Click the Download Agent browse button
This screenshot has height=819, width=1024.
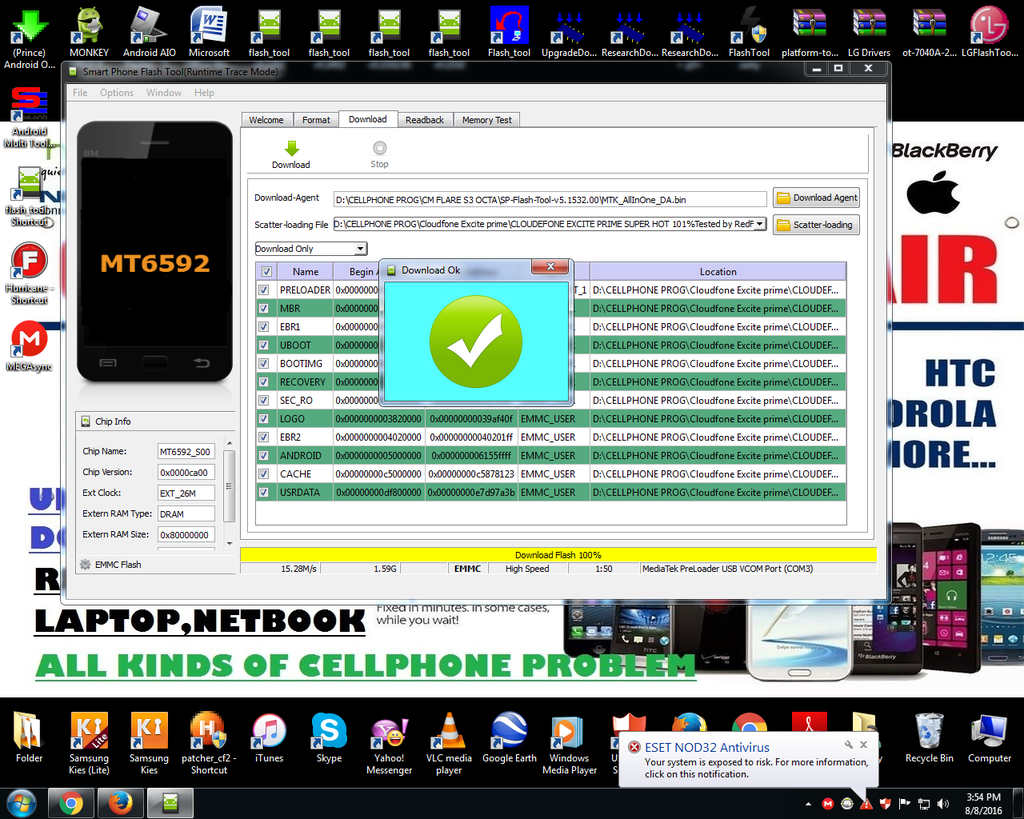pos(816,198)
